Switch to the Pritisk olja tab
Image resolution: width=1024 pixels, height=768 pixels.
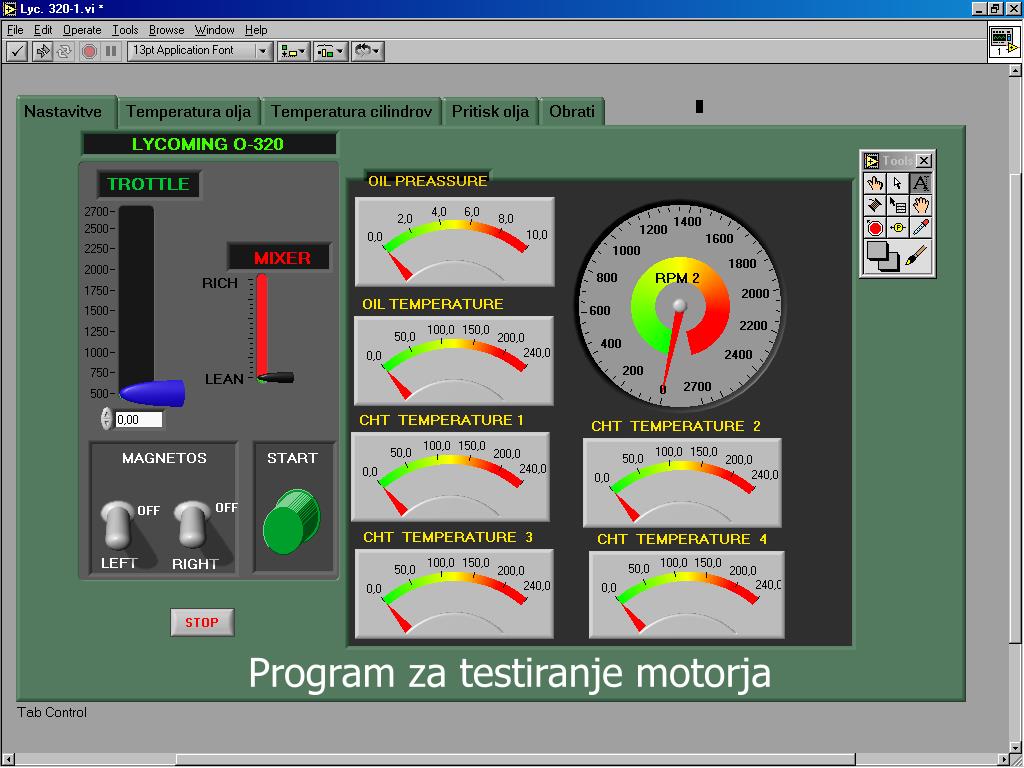point(490,112)
